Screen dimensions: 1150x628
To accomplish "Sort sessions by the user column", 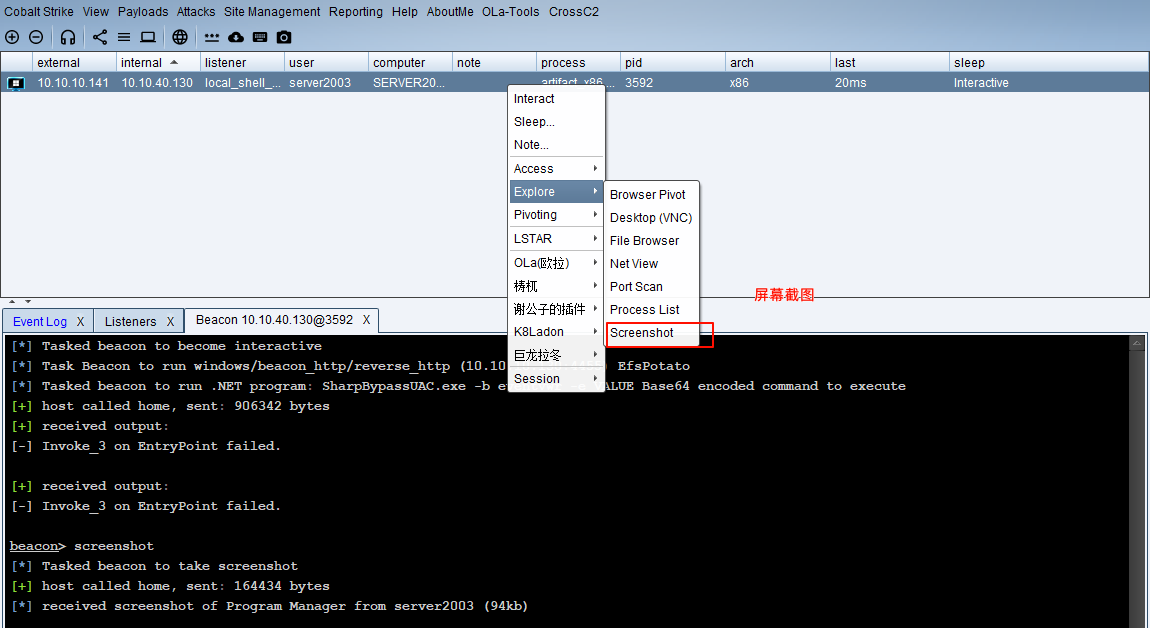I will pos(326,62).
